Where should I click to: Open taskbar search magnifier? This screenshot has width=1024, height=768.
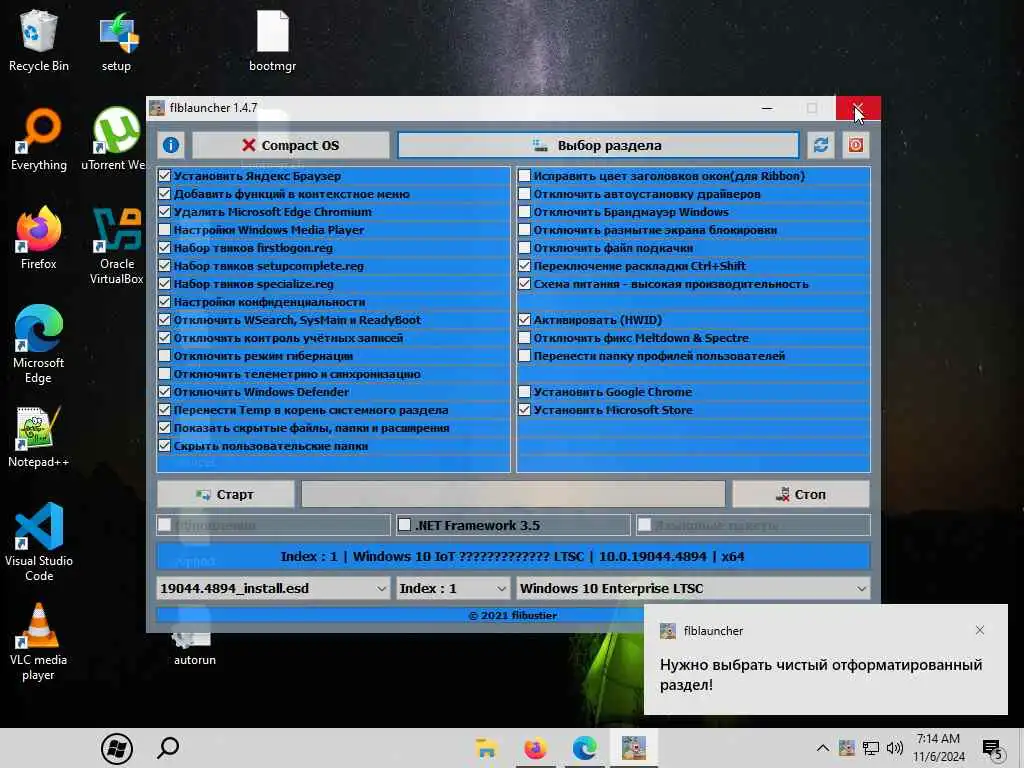(168, 747)
